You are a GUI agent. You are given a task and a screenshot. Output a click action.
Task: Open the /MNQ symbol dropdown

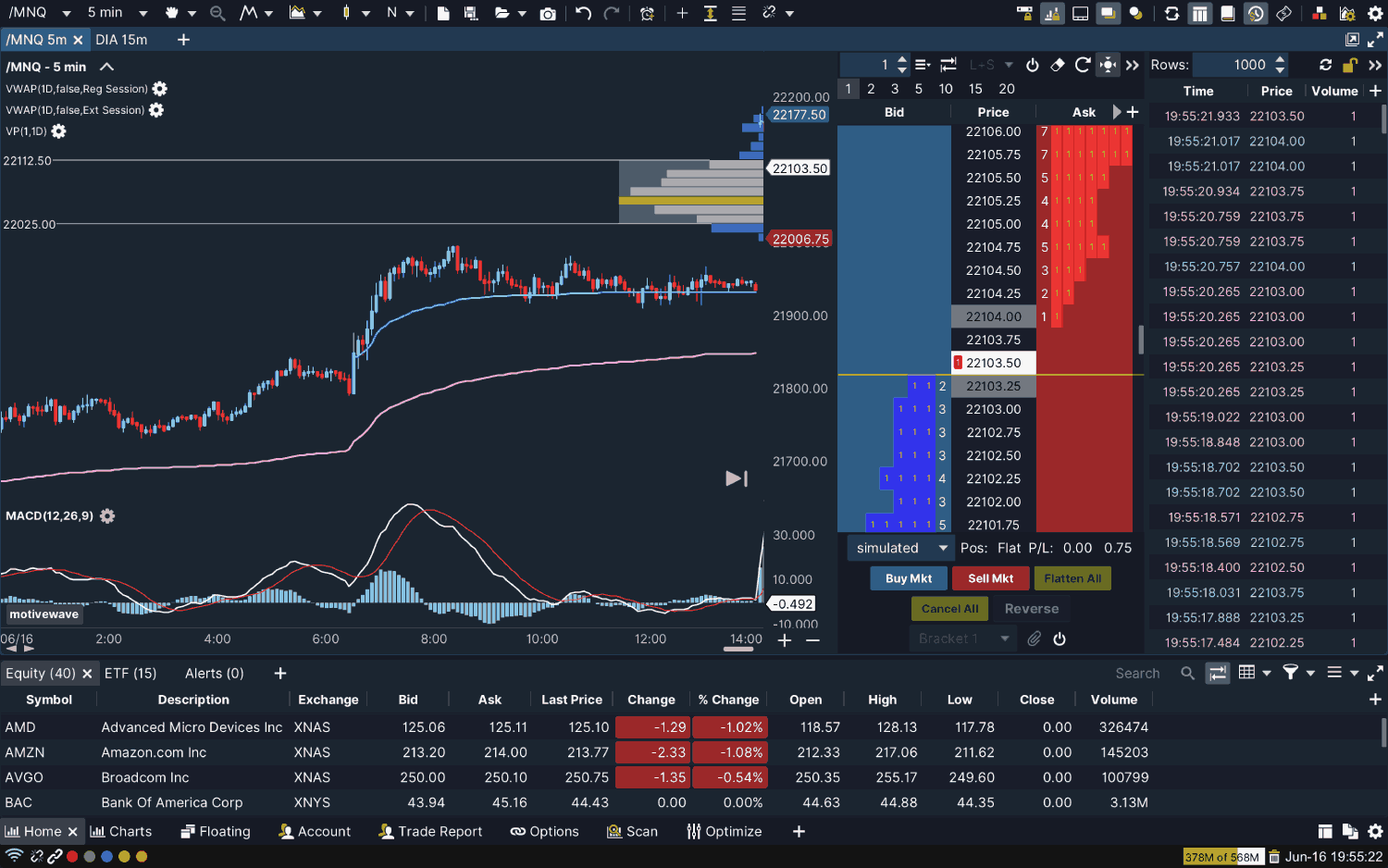39,13
